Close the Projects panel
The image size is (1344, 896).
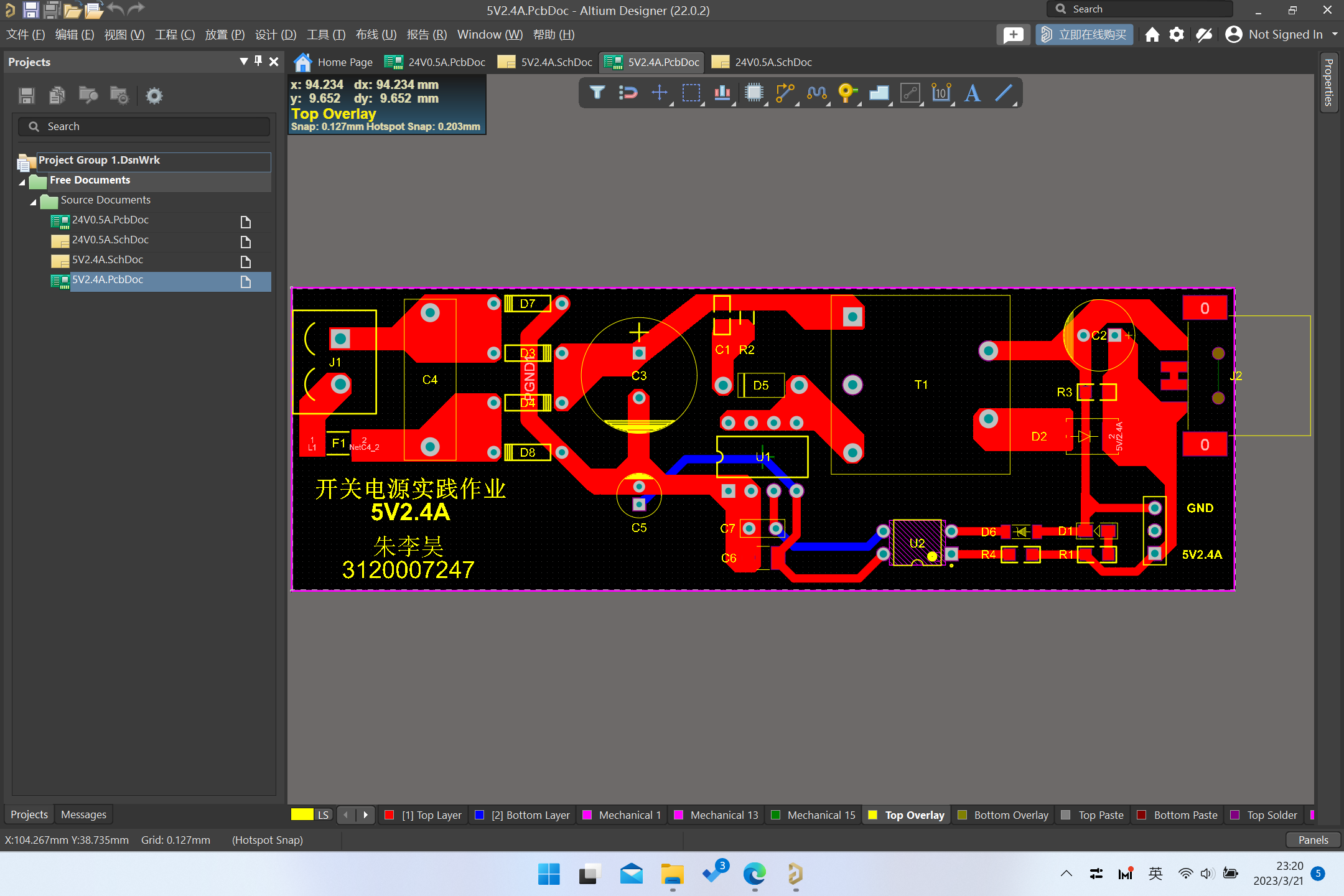[x=274, y=61]
